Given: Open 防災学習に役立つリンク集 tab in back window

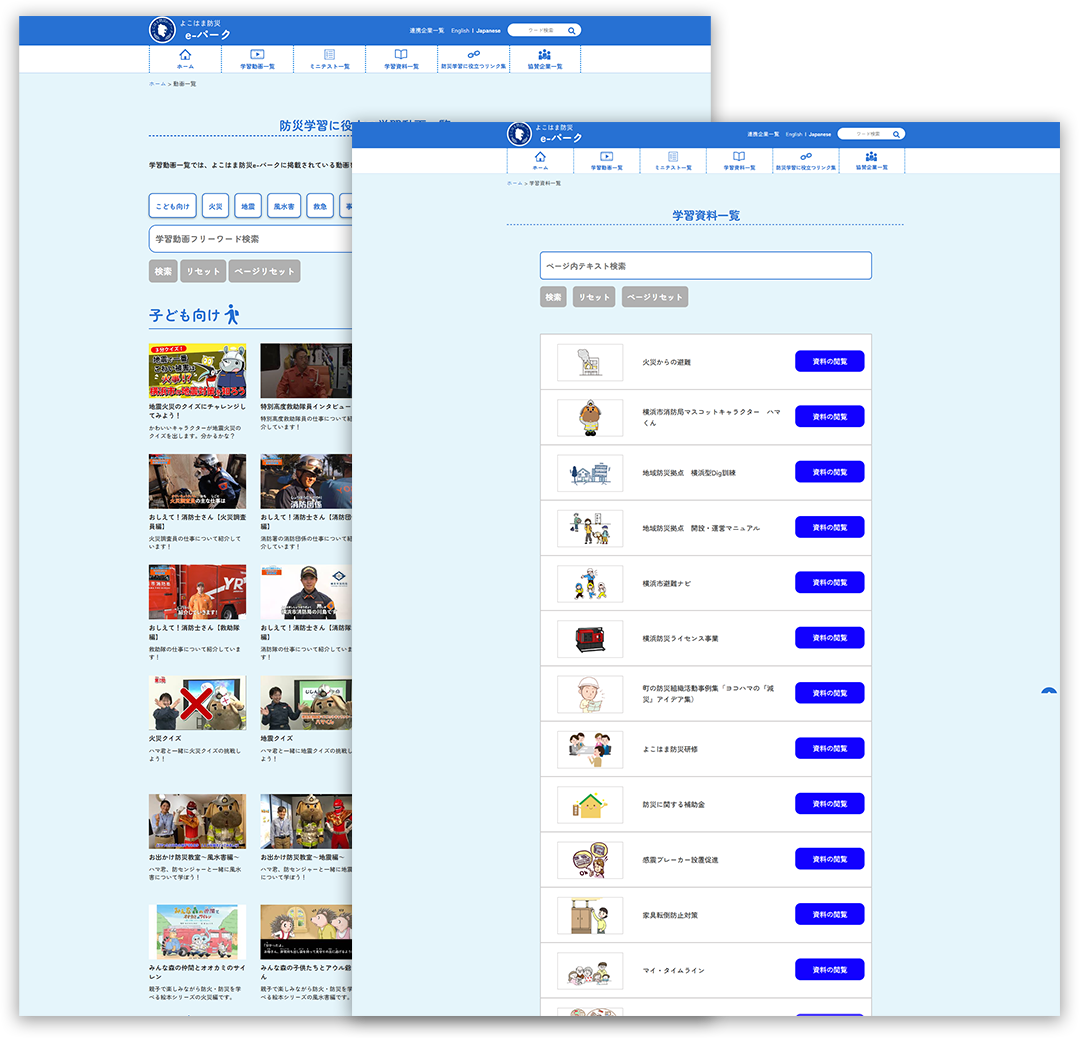Looking at the screenshot, I should click(x=473, y=59).
